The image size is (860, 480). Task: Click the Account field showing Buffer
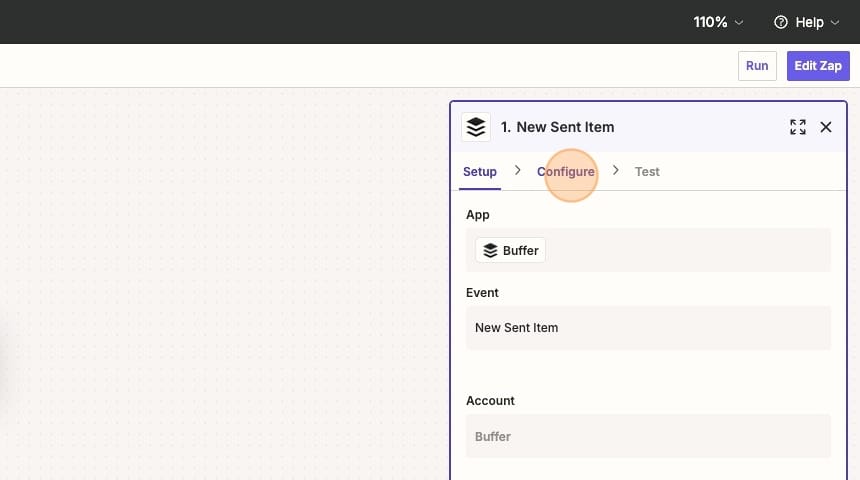648,437
